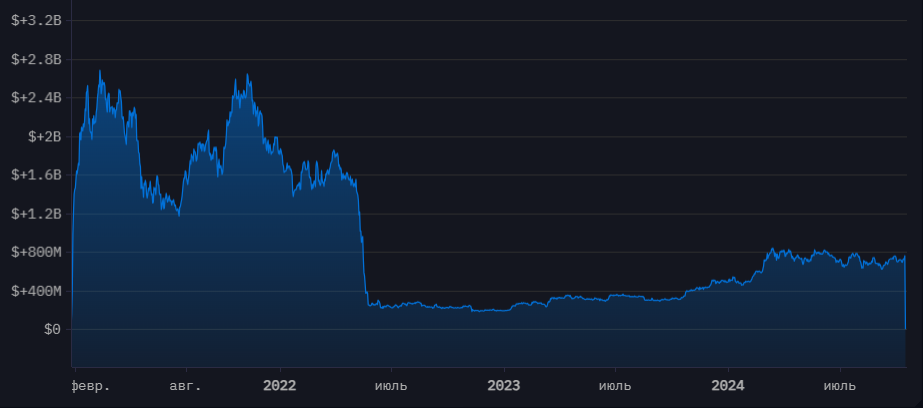This screenshot has height=408, width=923.
Task: Click the 2023 x-axis label
Action: pos(504,386)
